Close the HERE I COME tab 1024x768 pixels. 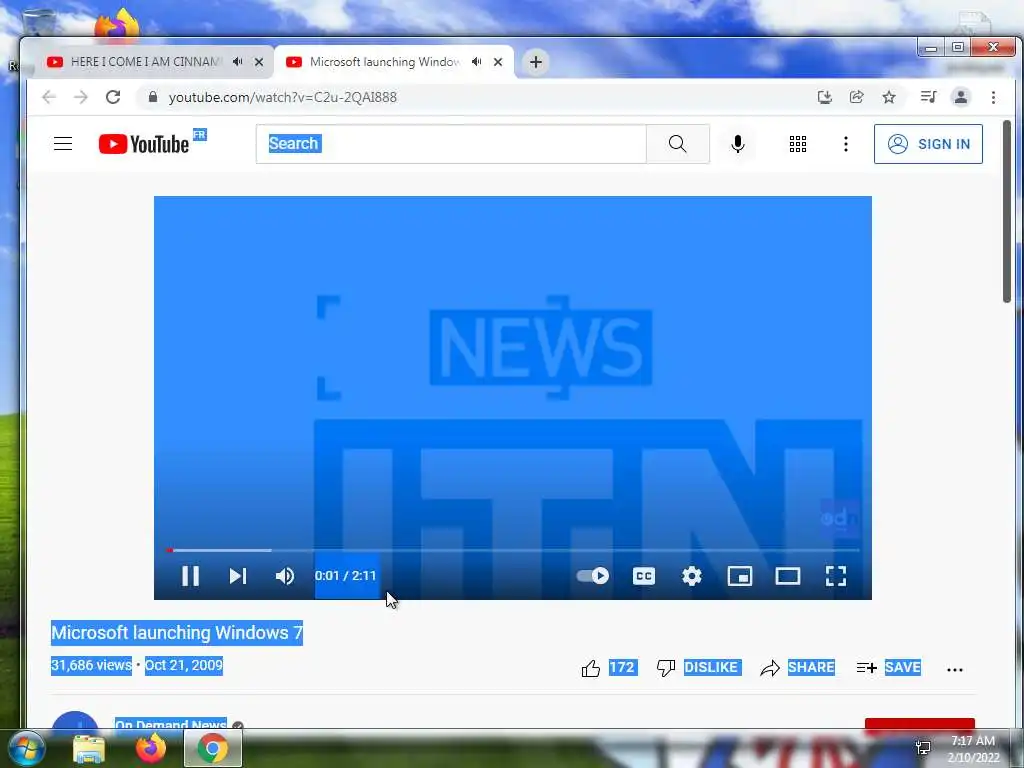tap(259, 62)
